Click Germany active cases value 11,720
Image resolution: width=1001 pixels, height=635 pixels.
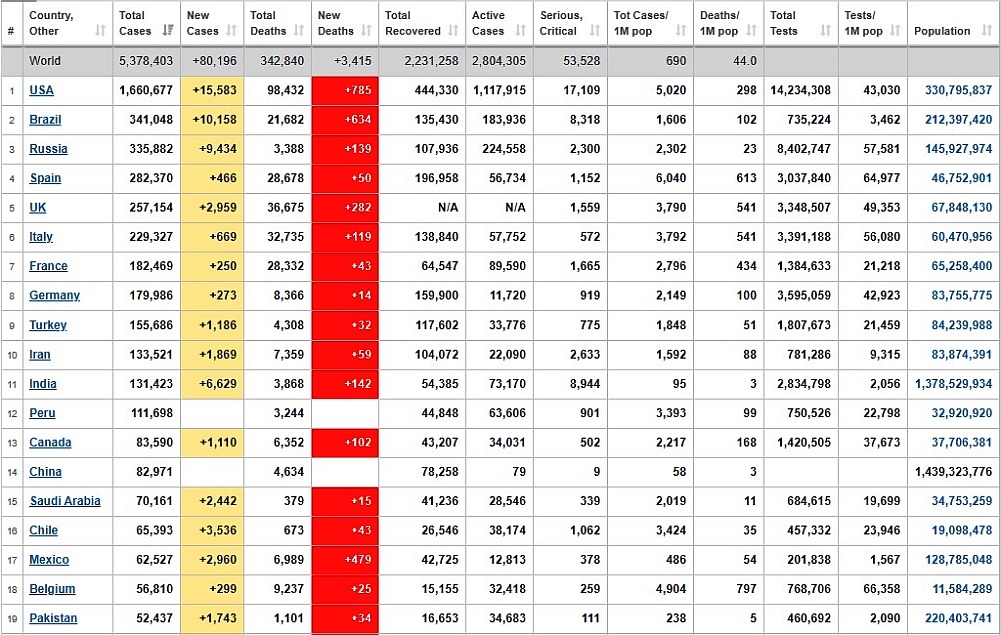[x=508, y=295]
